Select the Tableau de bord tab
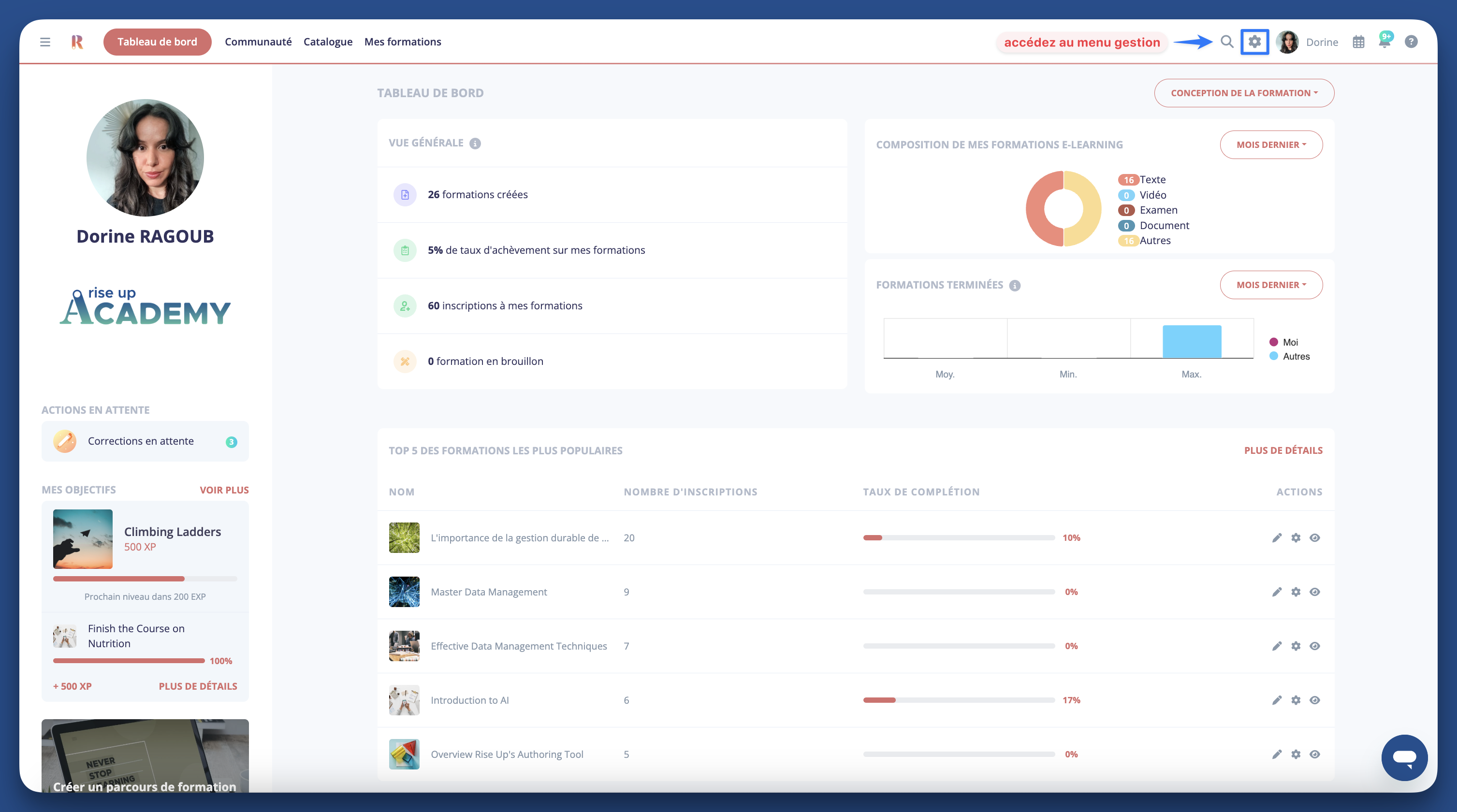 [157, 42]
